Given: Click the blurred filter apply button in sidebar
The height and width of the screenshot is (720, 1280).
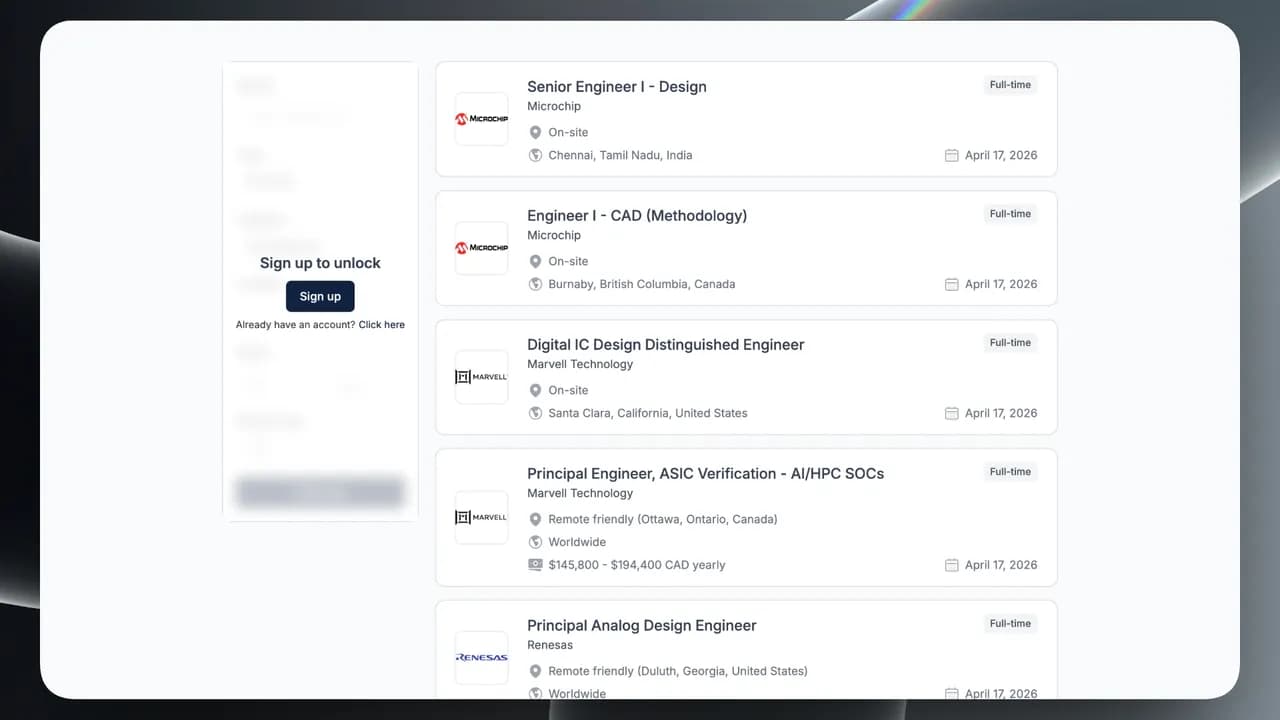Looking at the screenshot, I should point(320,491).
